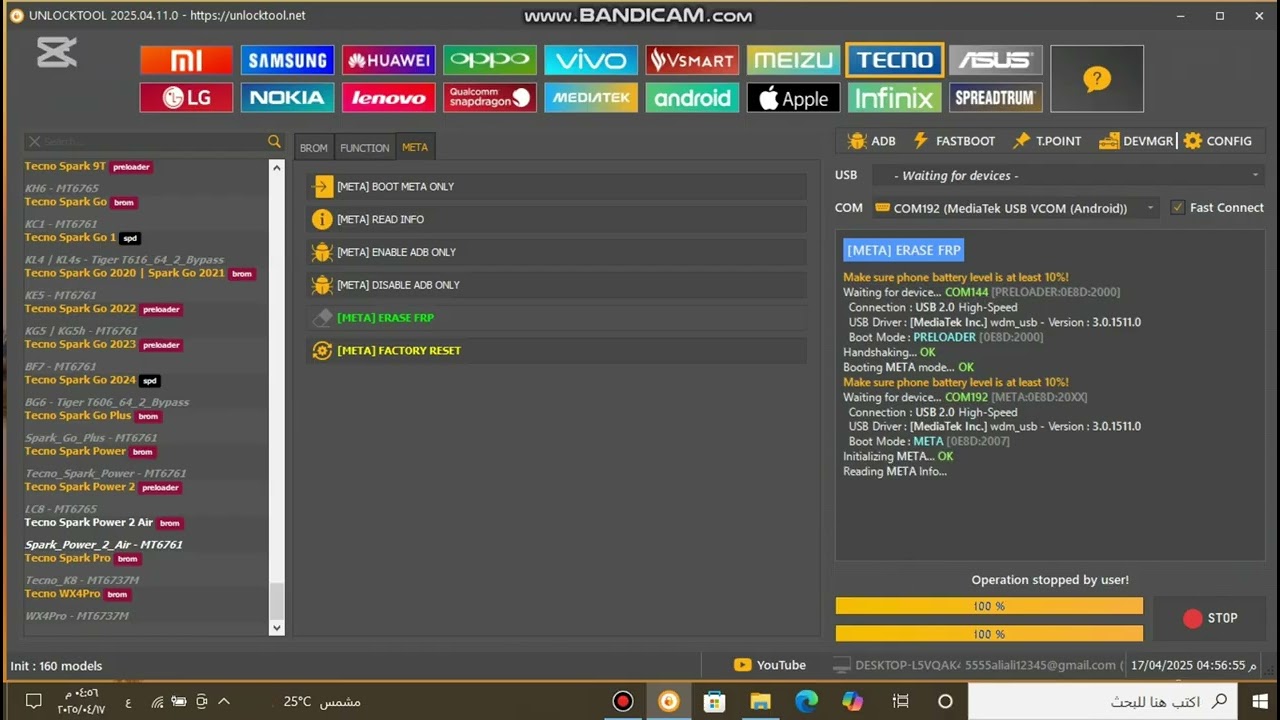Pick the Vivo brand logo

tap(591, 60)
